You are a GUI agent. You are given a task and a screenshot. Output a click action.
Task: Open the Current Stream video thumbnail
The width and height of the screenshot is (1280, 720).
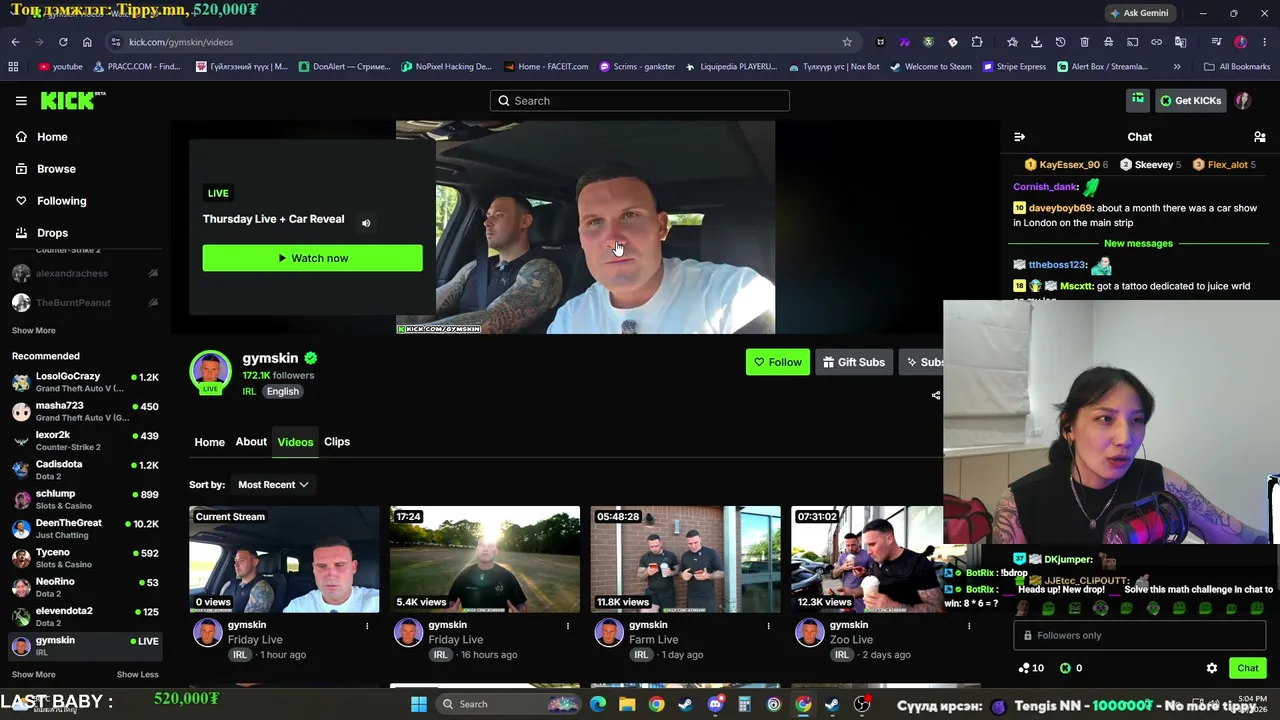tap(284, 559)
